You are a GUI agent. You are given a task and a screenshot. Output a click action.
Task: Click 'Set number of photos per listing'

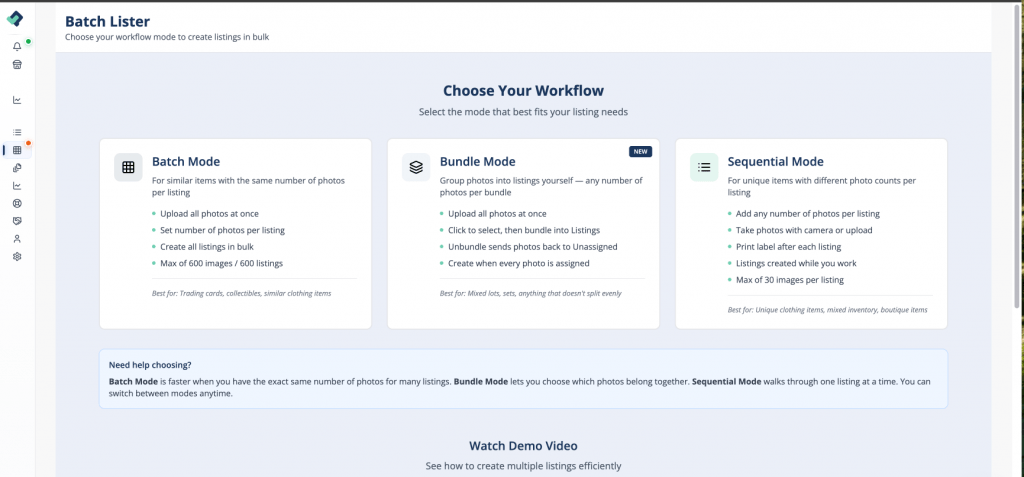(222, 230)
